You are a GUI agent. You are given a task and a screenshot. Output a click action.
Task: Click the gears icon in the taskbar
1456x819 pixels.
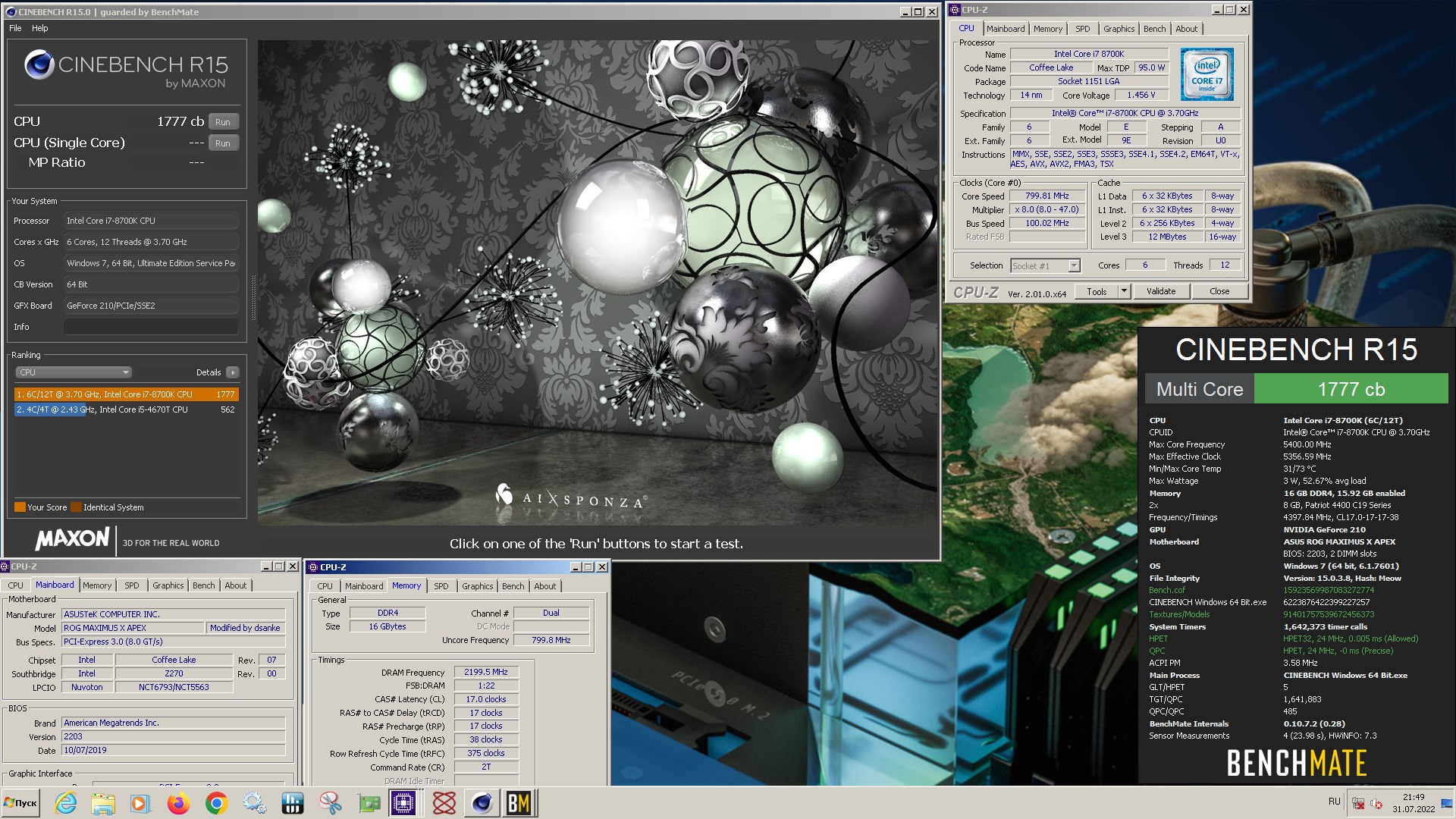pos(254,802)
